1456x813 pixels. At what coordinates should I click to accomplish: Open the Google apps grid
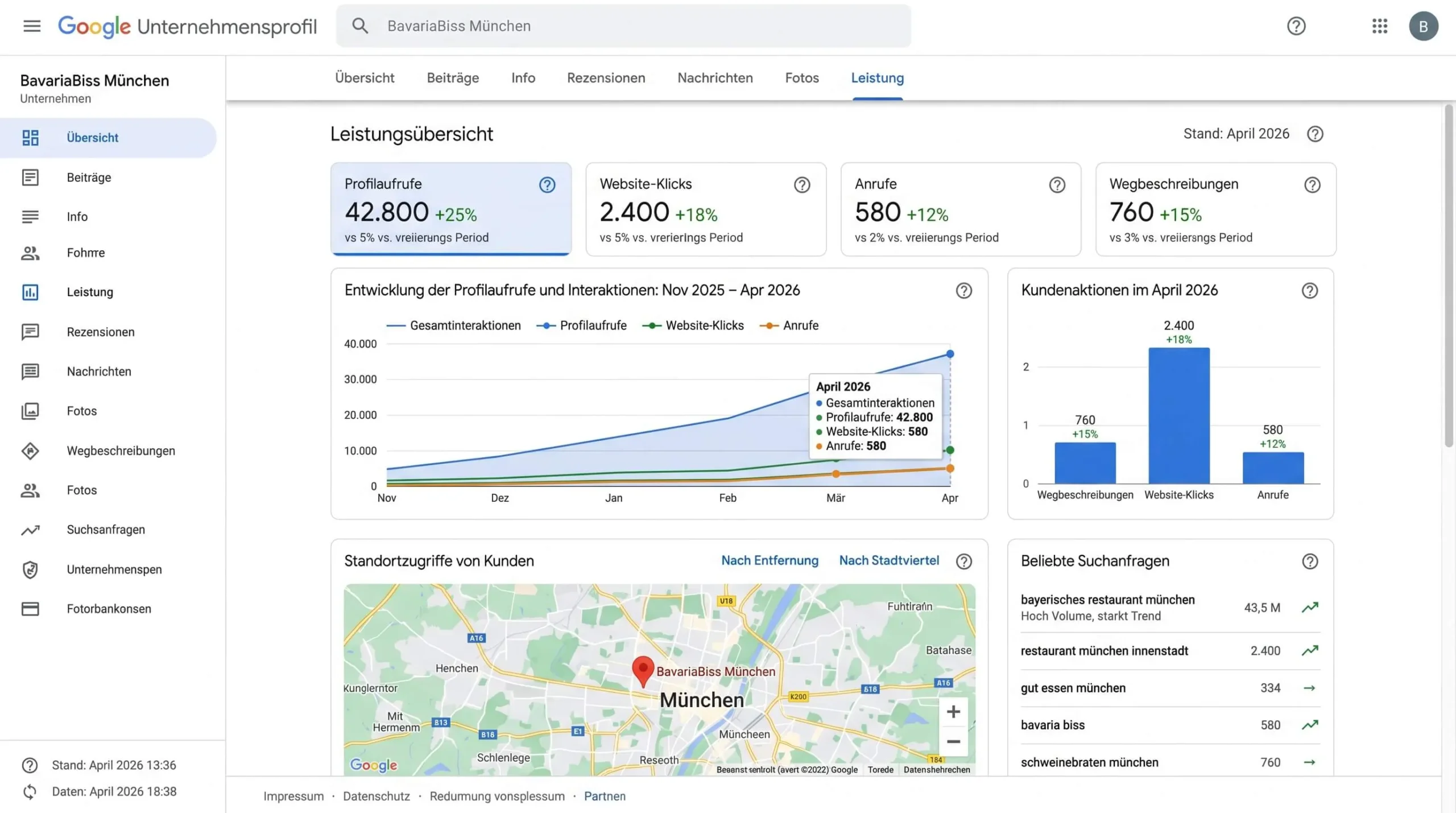click(1380, 26)
